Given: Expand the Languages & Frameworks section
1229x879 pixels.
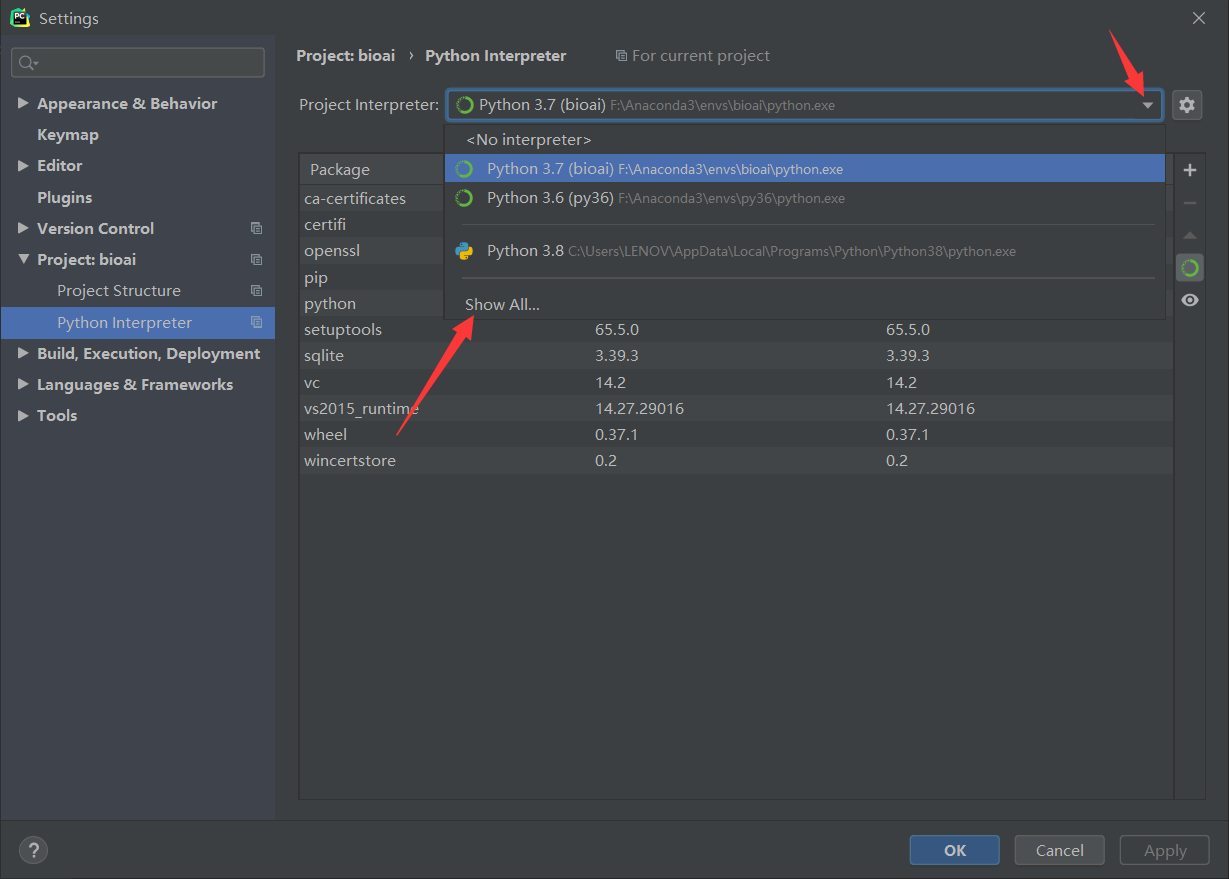Looking at the screenshot, I should (x=23, y=384).
